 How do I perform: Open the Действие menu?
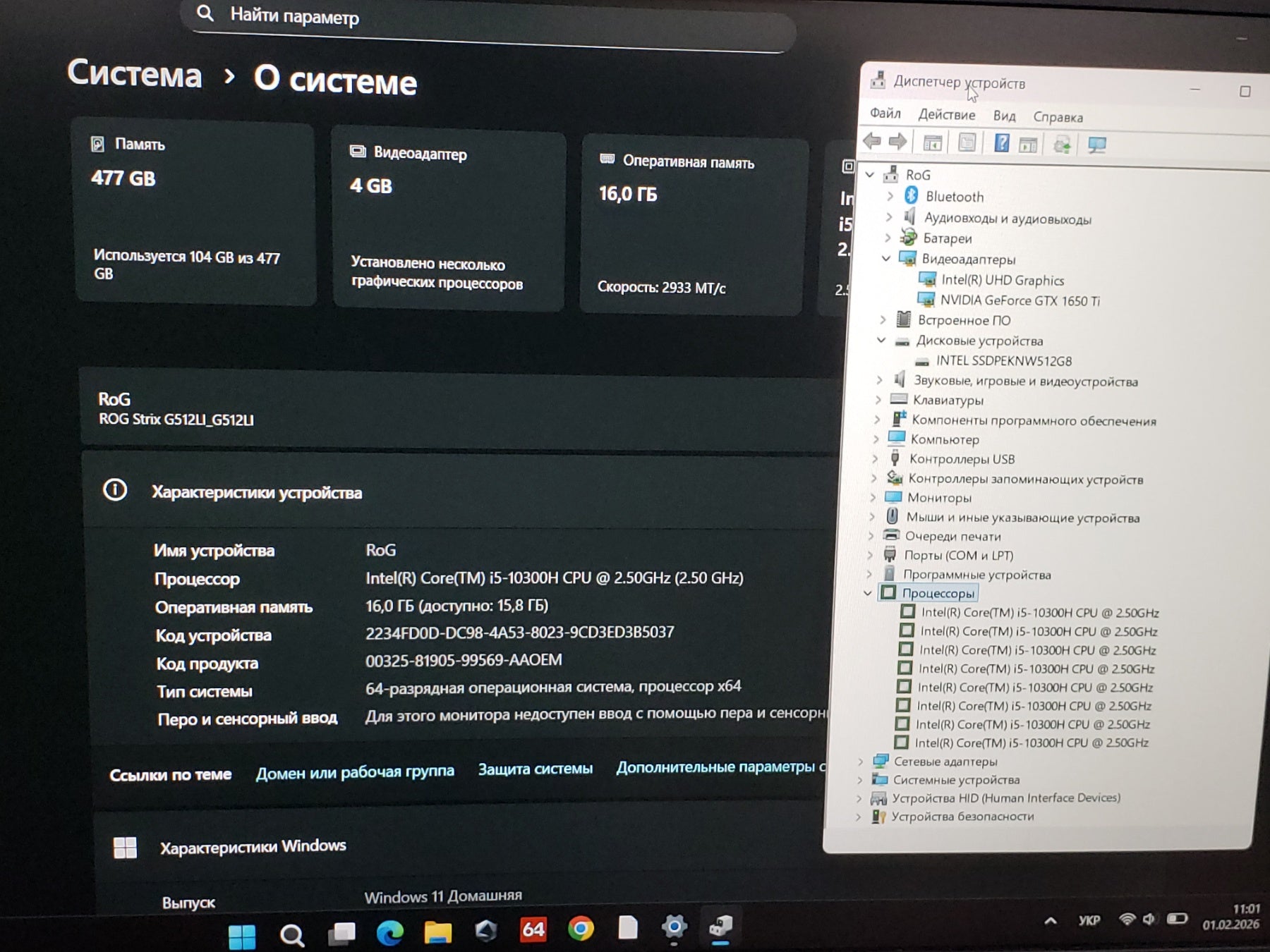(x=948, y=114)
